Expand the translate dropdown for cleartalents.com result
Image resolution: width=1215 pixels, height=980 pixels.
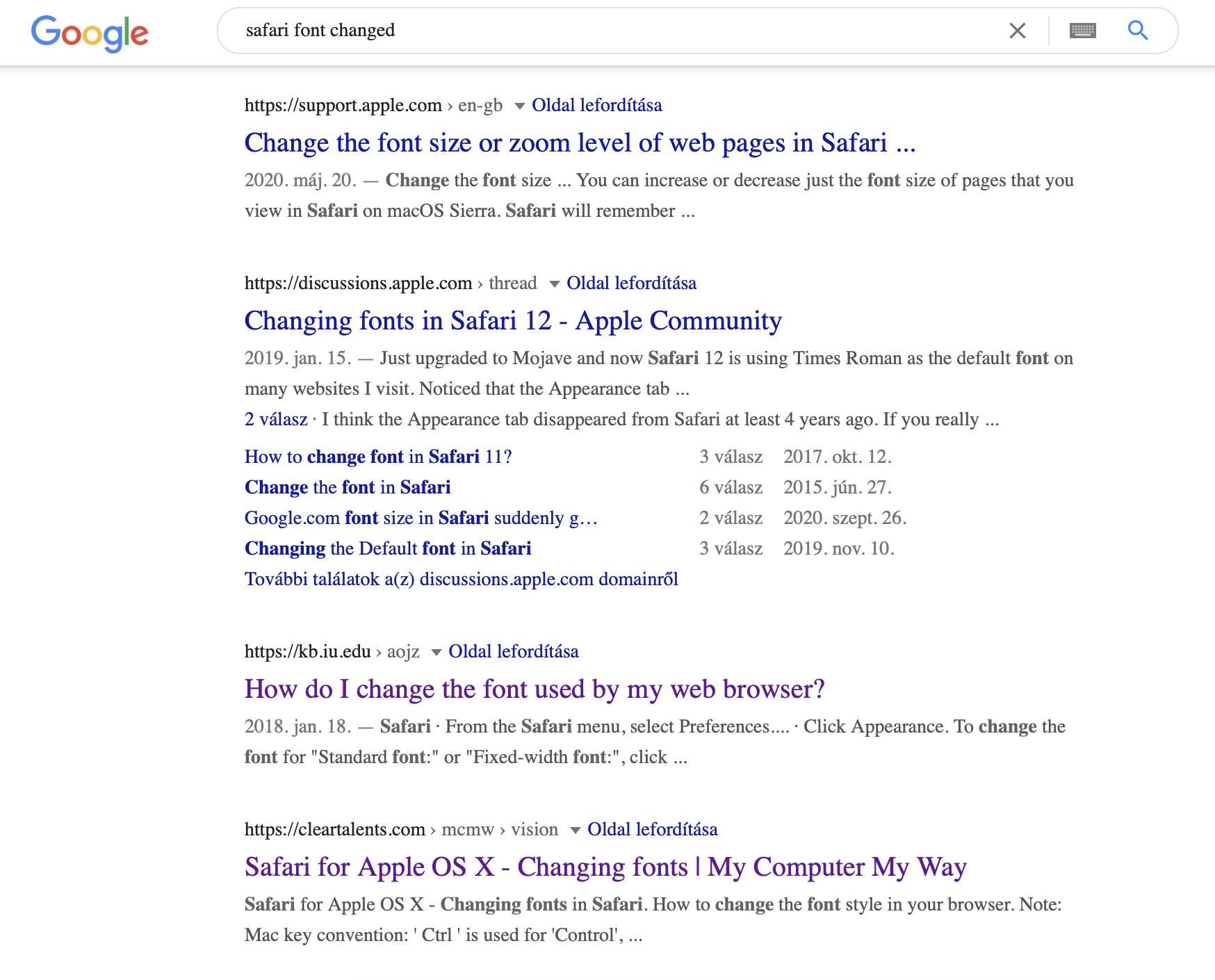[575, 830]
